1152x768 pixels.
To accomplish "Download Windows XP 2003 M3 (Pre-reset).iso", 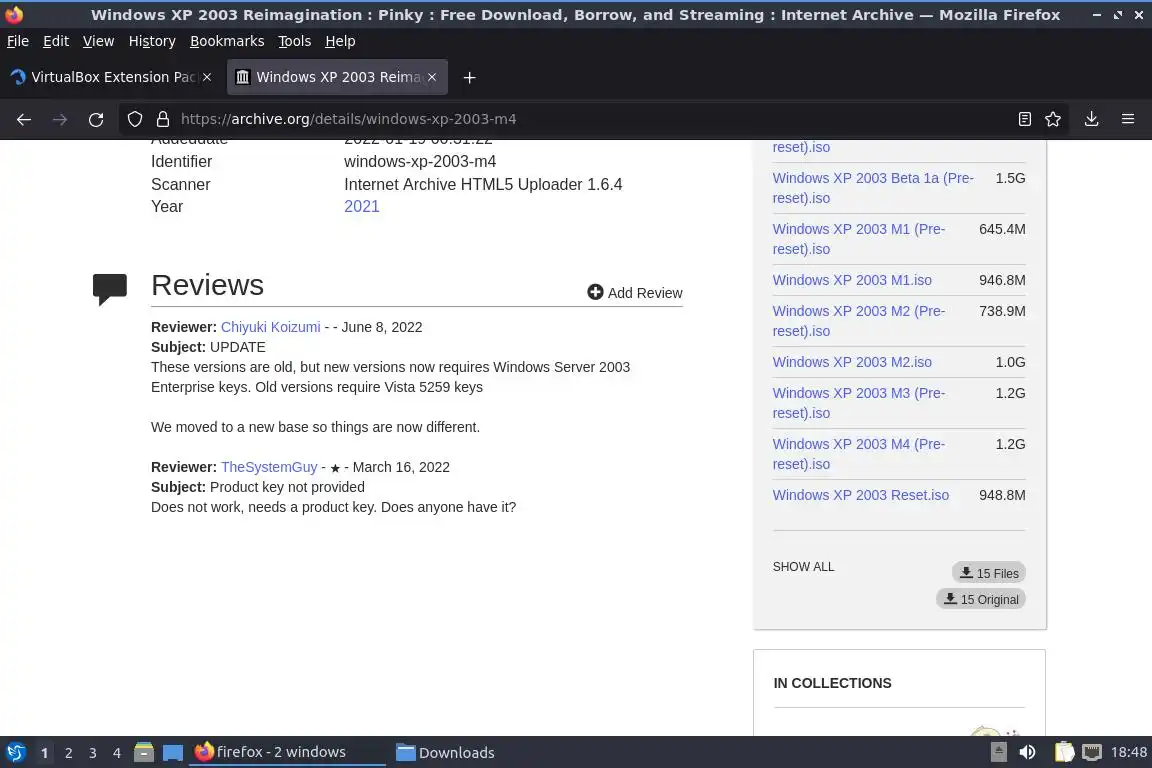I will pos(859,403).
